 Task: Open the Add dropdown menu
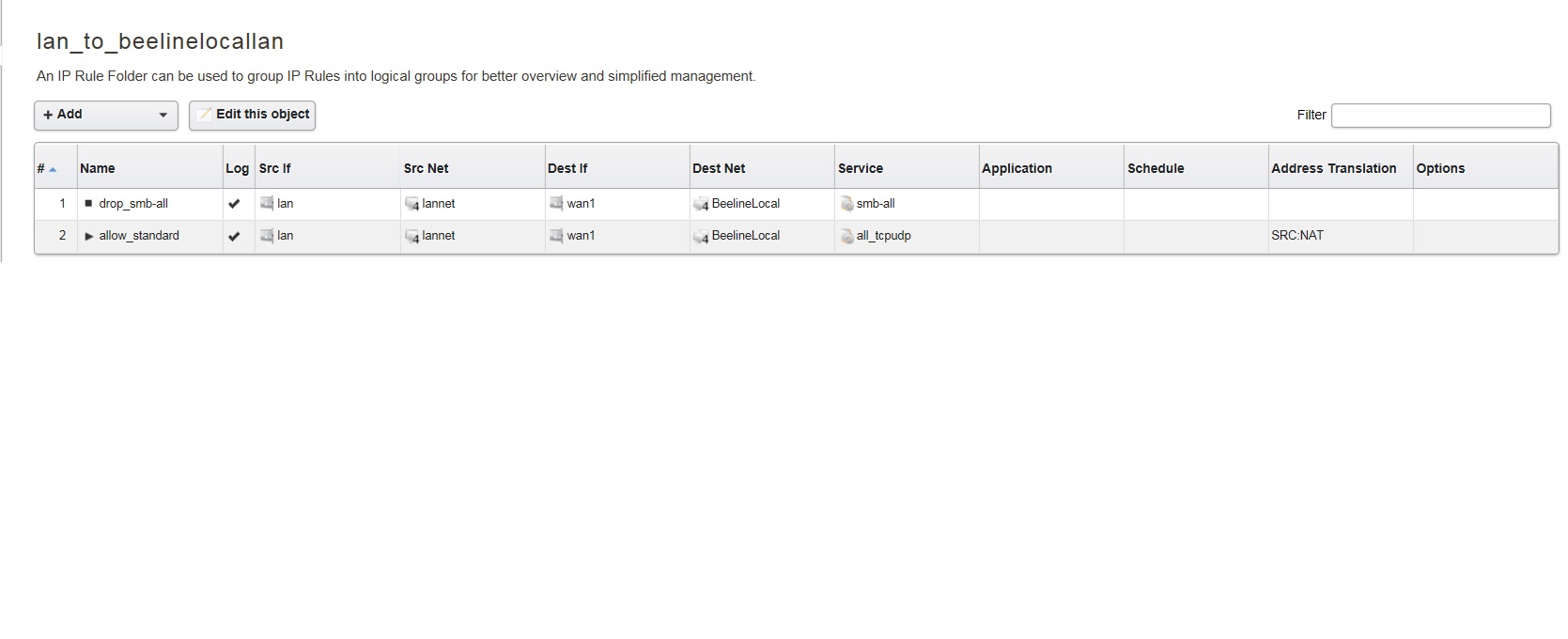tap(106, 115)
